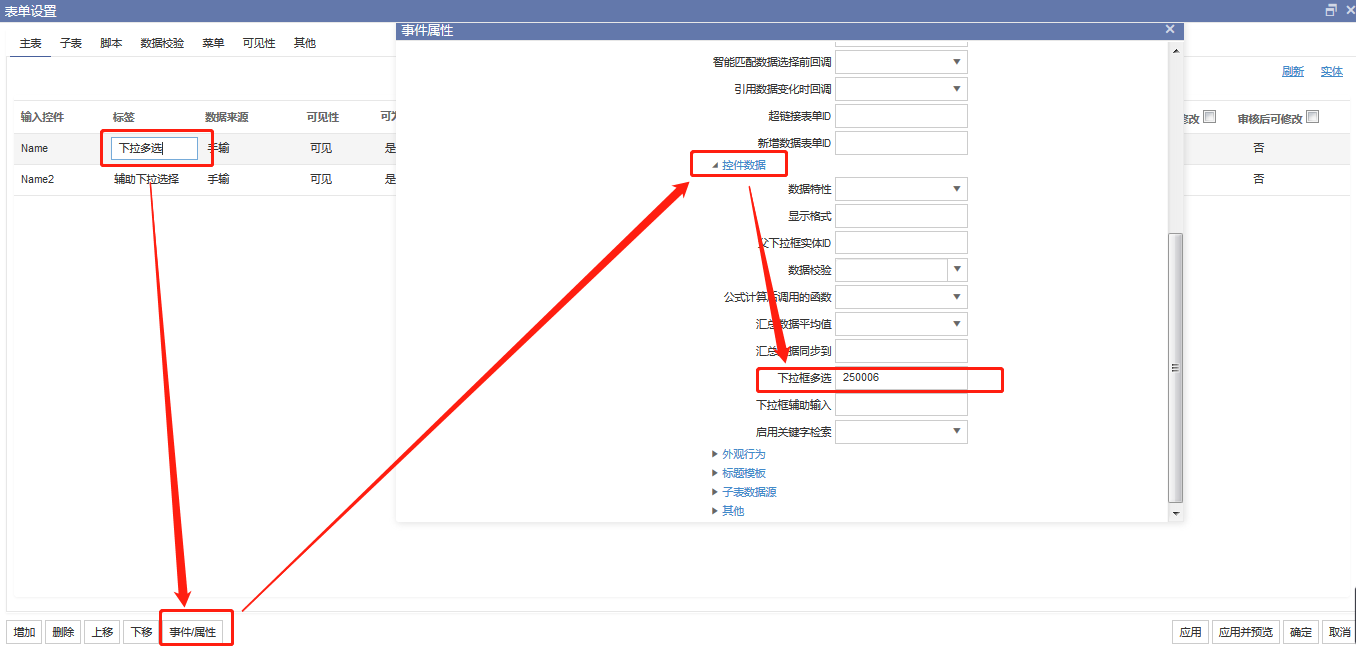Screen dimensions: 1356x649
Task: Open the 数据校验 dropdown in properties panel
Action: click(x=957, y=269)
